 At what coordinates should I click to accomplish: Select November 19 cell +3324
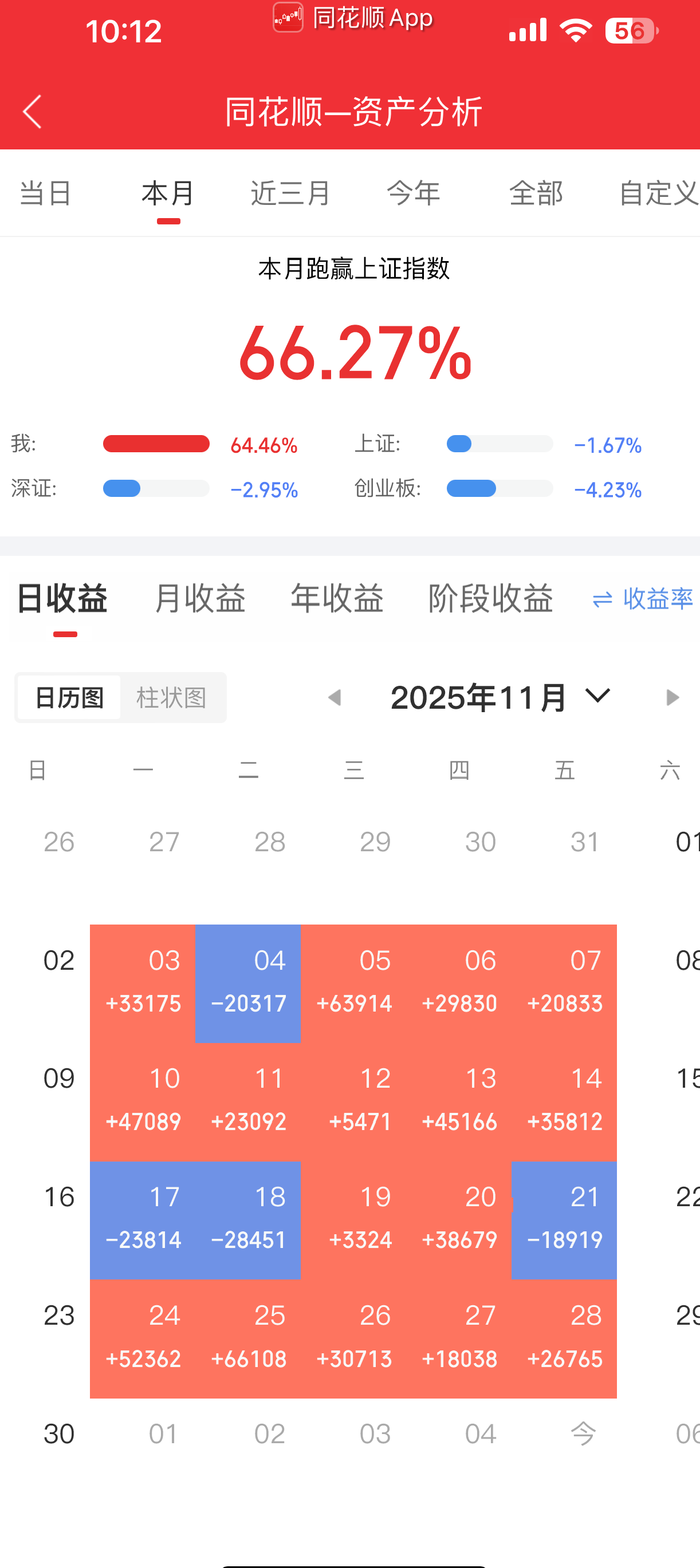[353, 1221]
